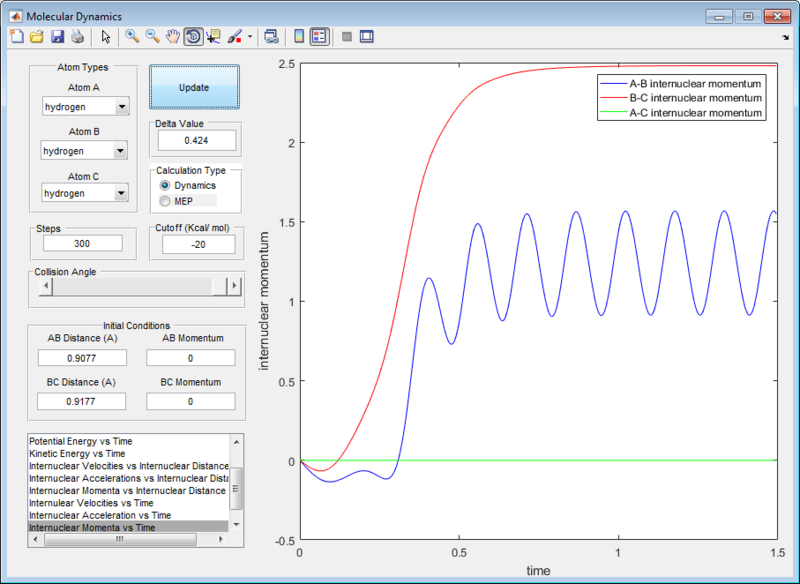Select Potential Energy vs Time in list
This screenshot has width=800, height=584.
(128, 441)
